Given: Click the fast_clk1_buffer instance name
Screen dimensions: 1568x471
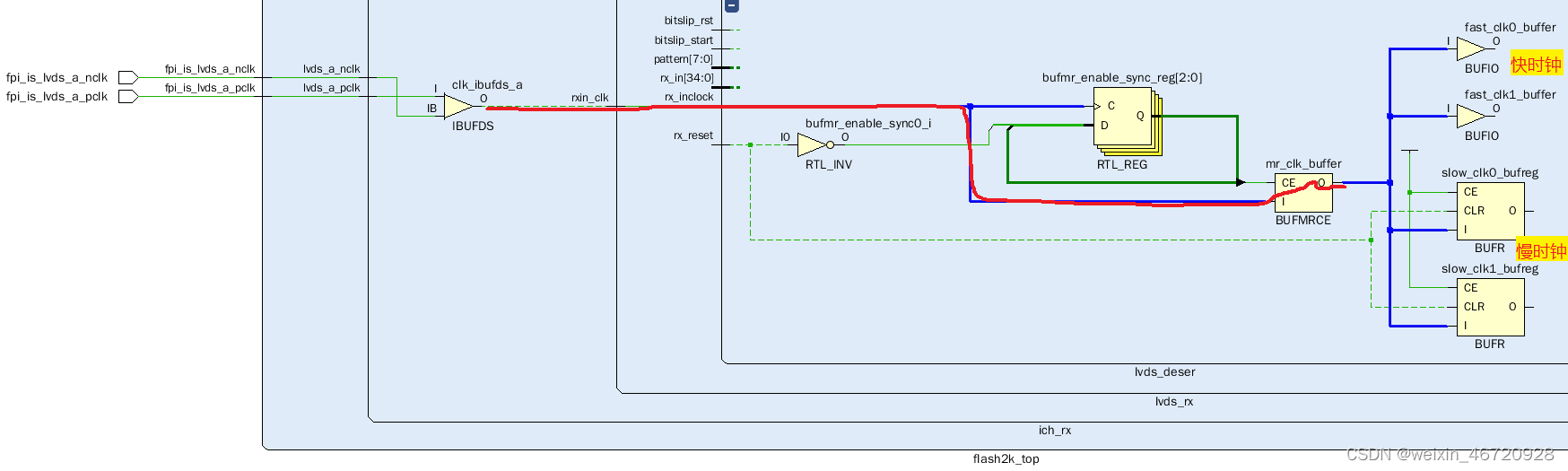Looking at the screenshot, I should [x=1511, y=95].
